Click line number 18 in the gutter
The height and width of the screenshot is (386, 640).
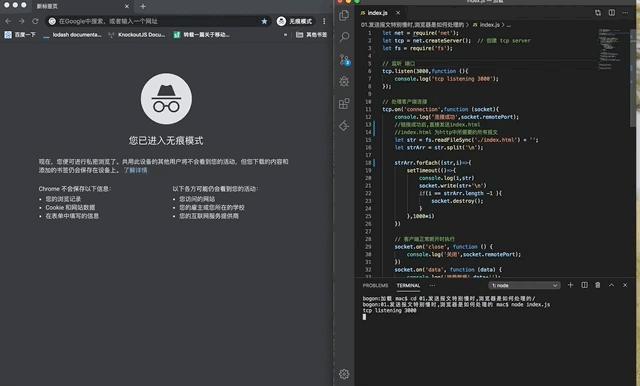point(368,163)
